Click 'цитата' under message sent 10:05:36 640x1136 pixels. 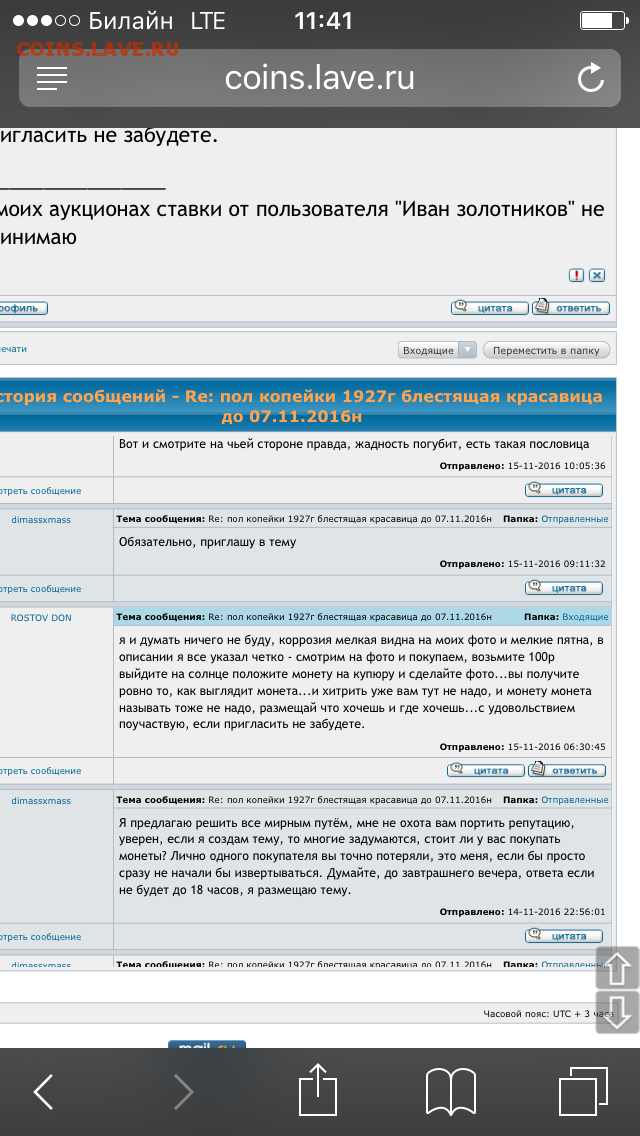[x=564, y=490]
